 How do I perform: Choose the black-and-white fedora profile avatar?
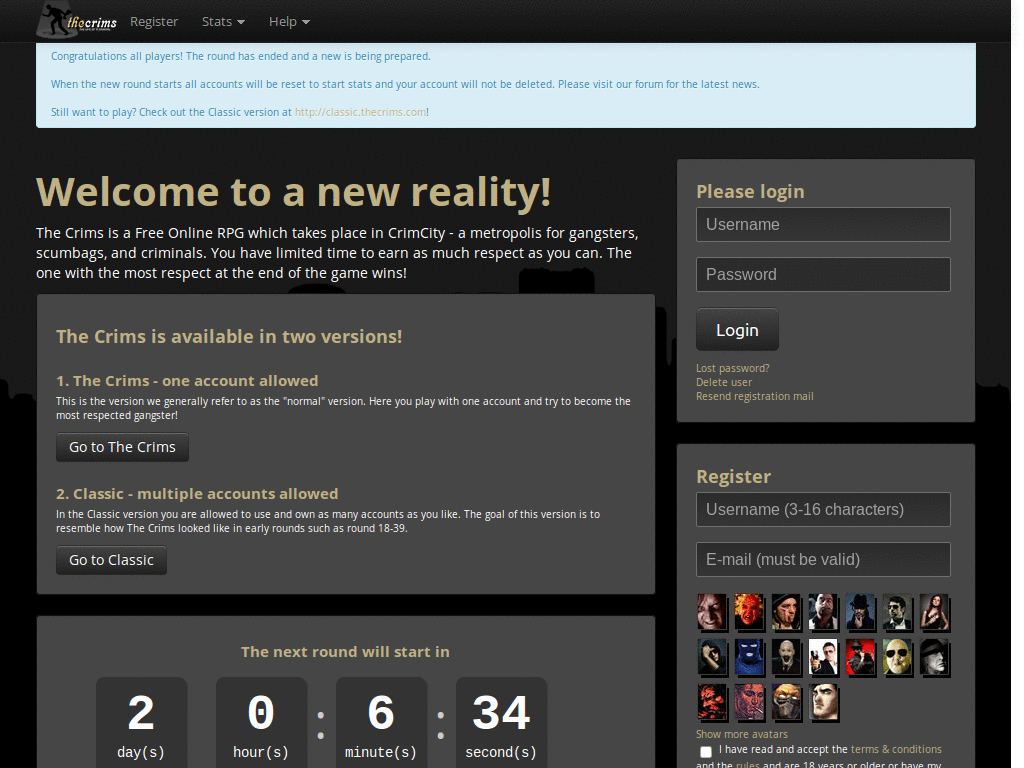pyautogui.click(x=935, y=656)
